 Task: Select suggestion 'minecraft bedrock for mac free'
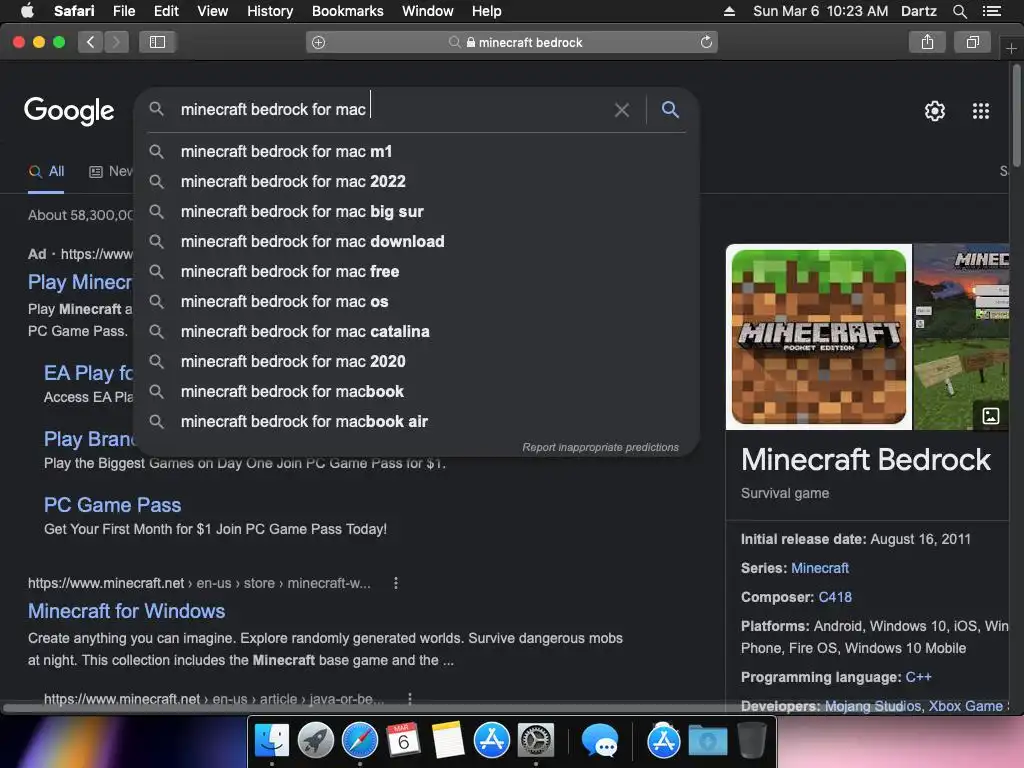click(417, 272)
